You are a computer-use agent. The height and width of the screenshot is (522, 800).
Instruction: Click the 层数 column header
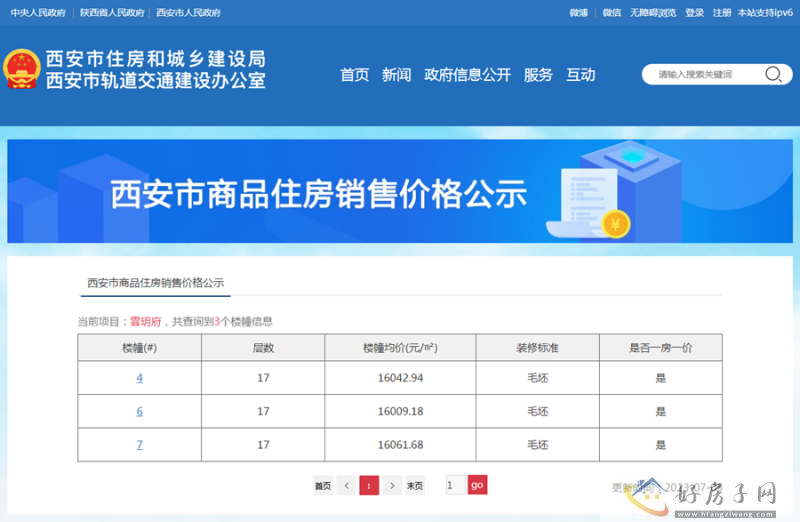pos(263,347)
